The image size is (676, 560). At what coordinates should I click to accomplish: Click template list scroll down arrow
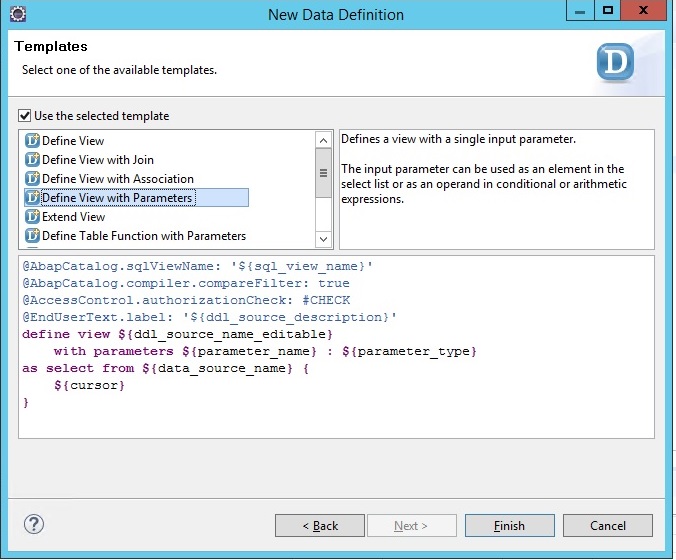point(323,239)
